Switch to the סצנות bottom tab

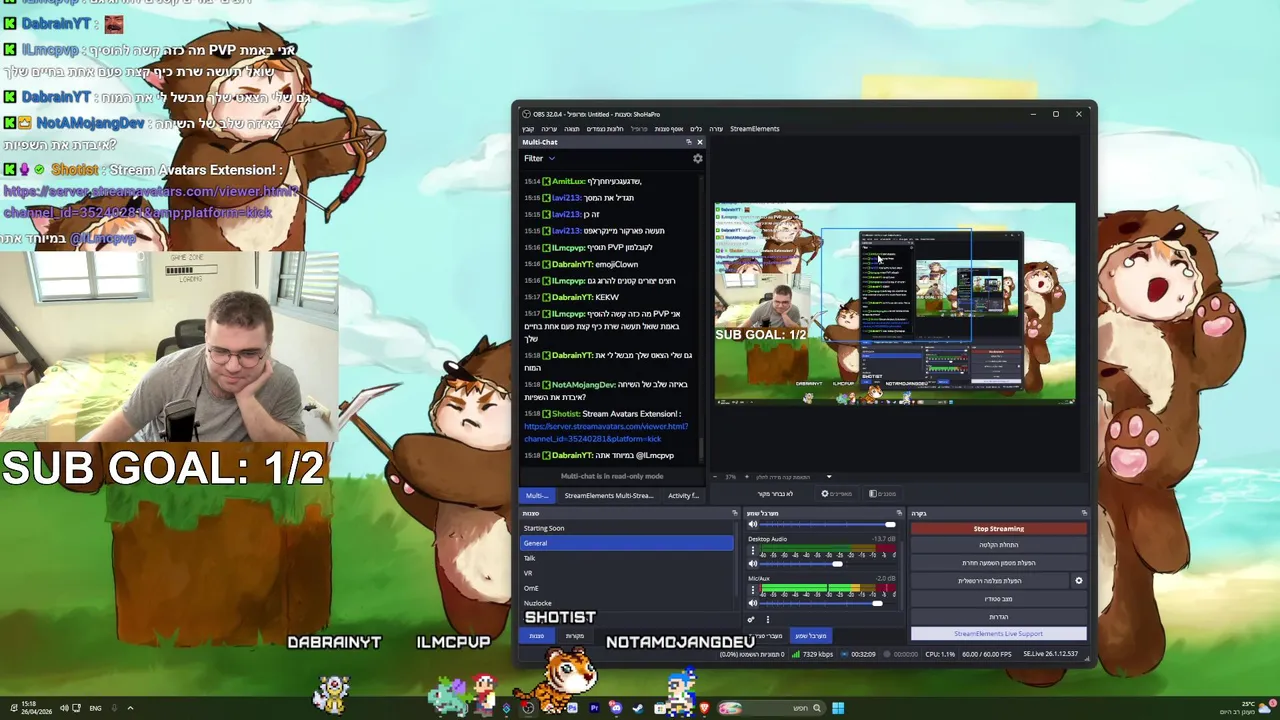537,635
